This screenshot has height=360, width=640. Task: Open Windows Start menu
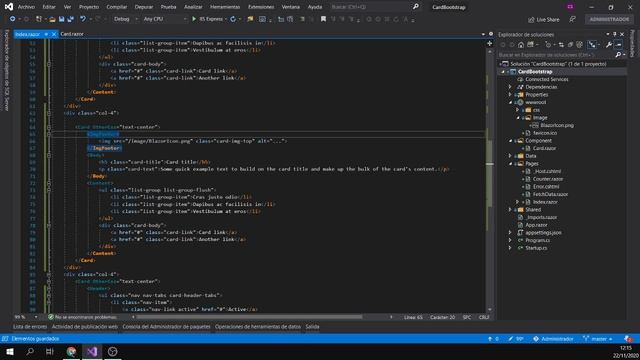(x=10, y=351)
